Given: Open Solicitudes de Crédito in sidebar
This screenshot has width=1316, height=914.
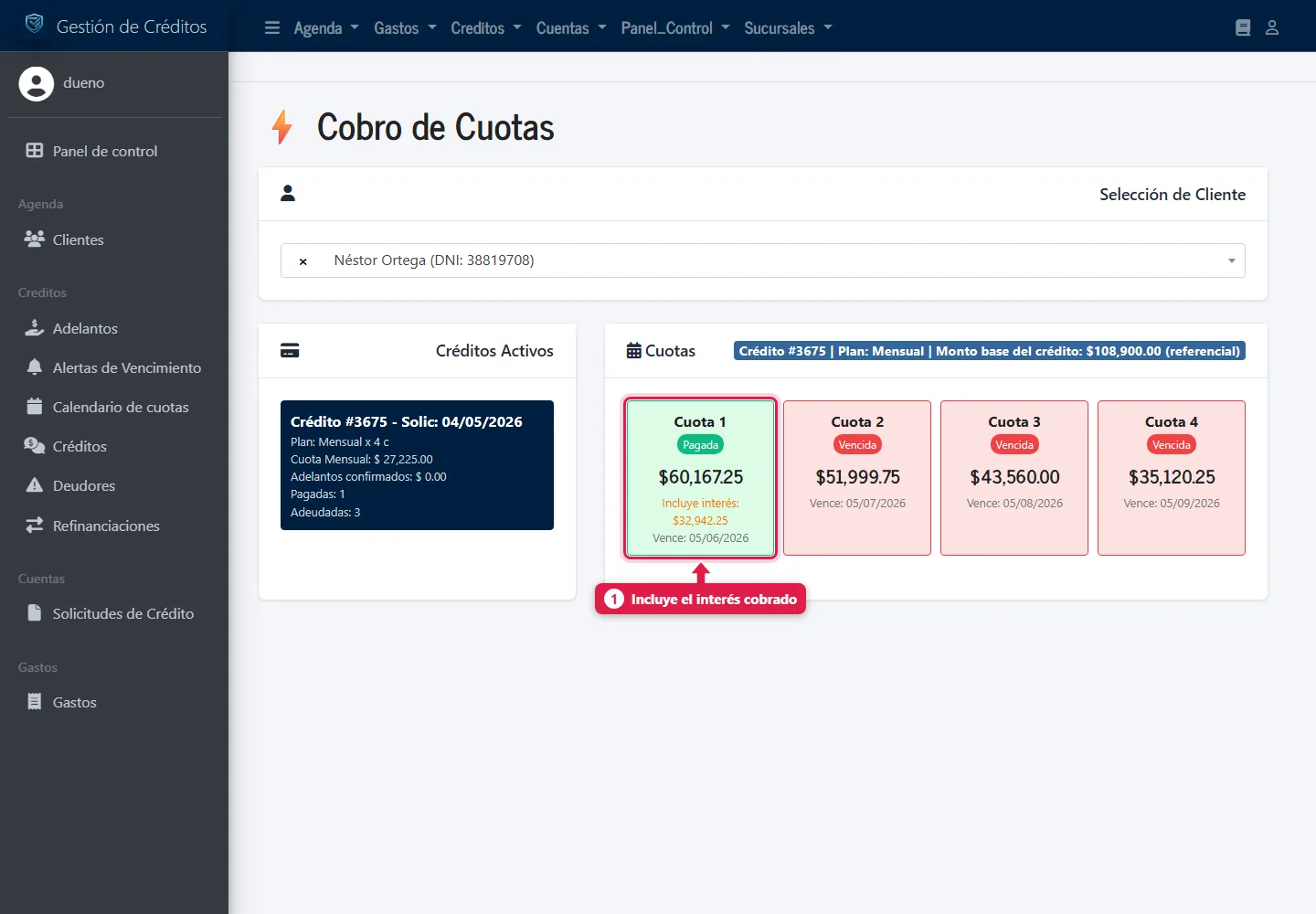Looking at the screenshot, I should pos(114,614).
